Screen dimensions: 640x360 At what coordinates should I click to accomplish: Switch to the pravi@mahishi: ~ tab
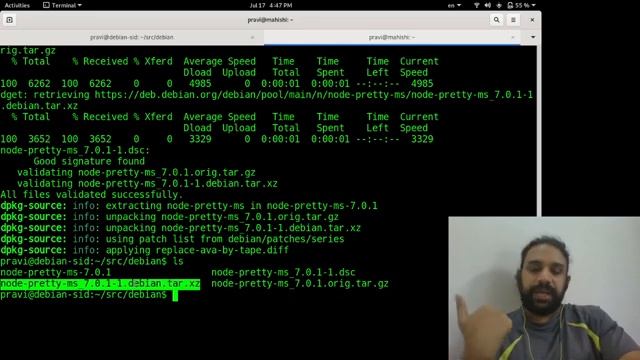pos(392,37)
